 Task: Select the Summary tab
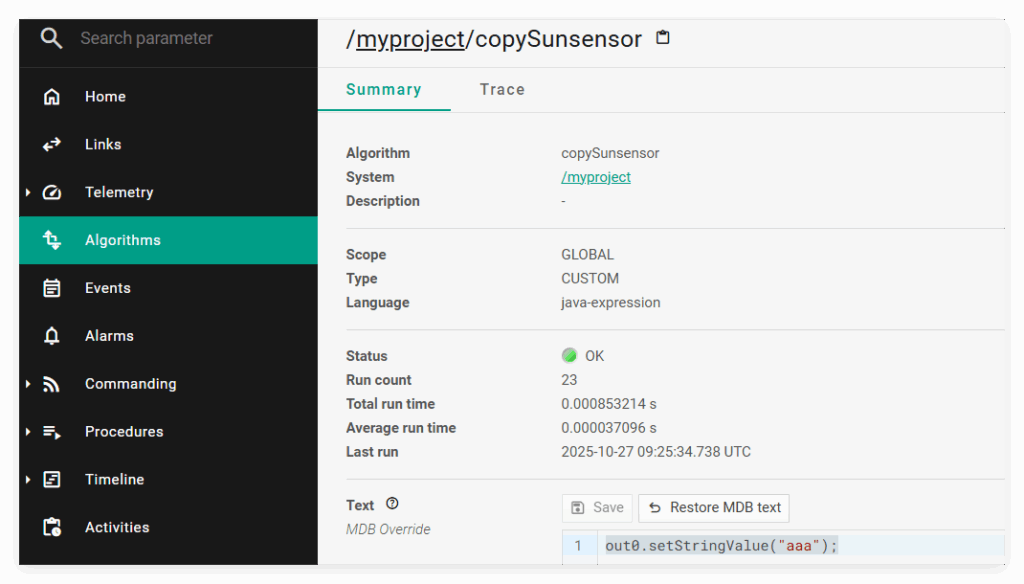click(x=383, y=90)
